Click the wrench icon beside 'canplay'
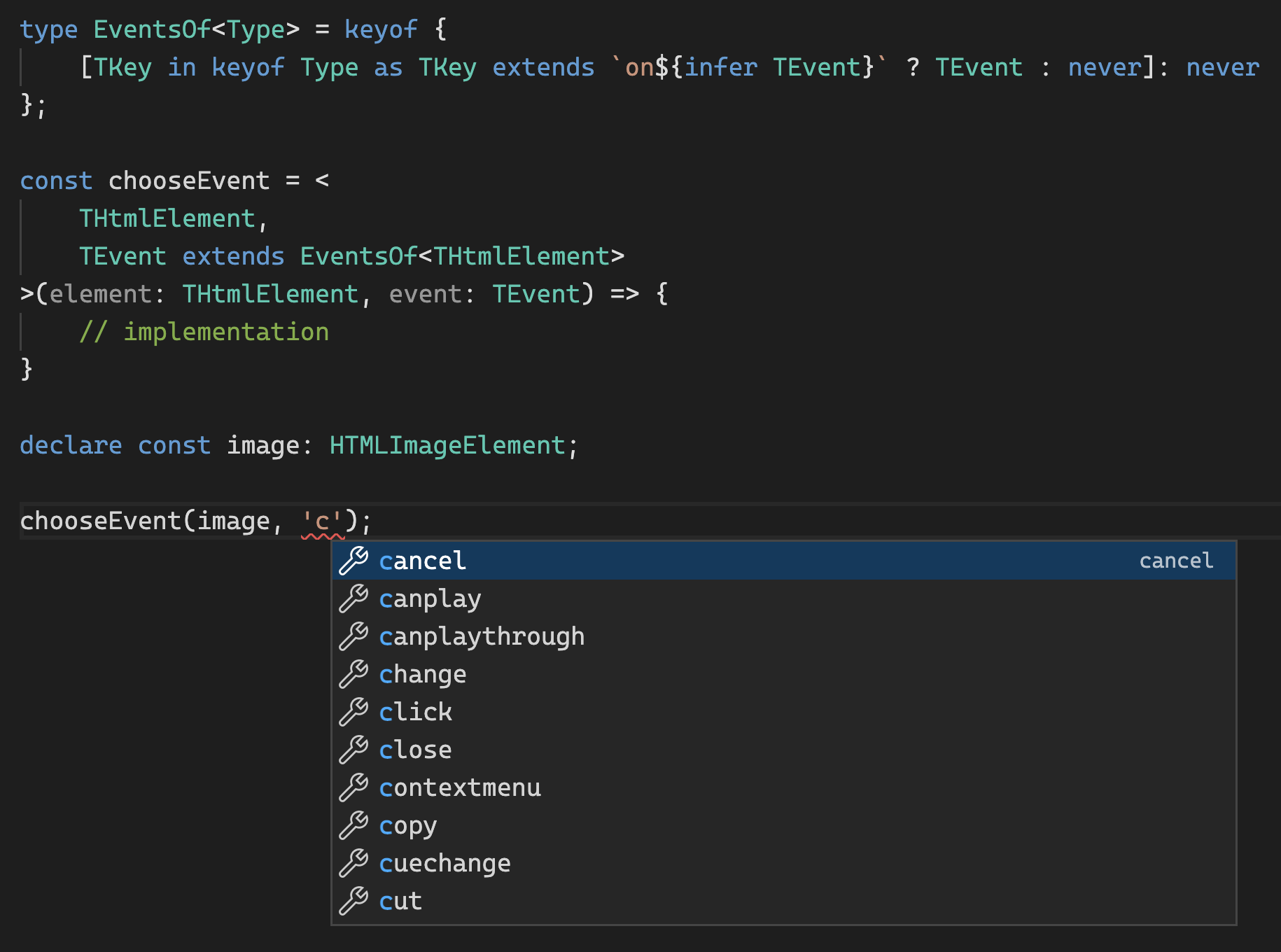This screenshot has height=952, width=1281. pyautogui.click(x=353, y=598)
